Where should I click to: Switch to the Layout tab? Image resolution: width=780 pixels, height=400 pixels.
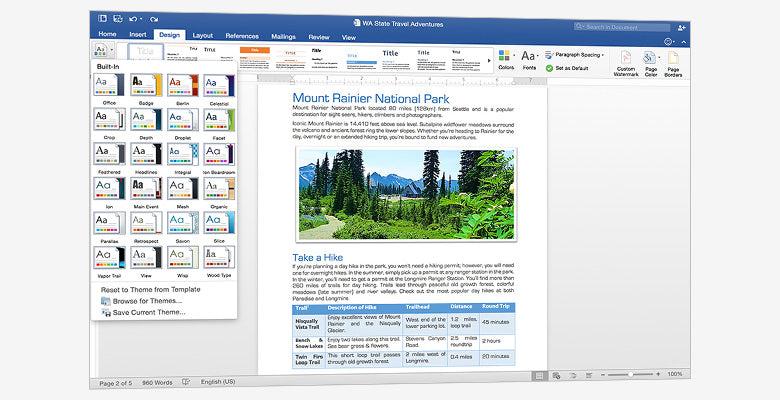pos(202,36)
